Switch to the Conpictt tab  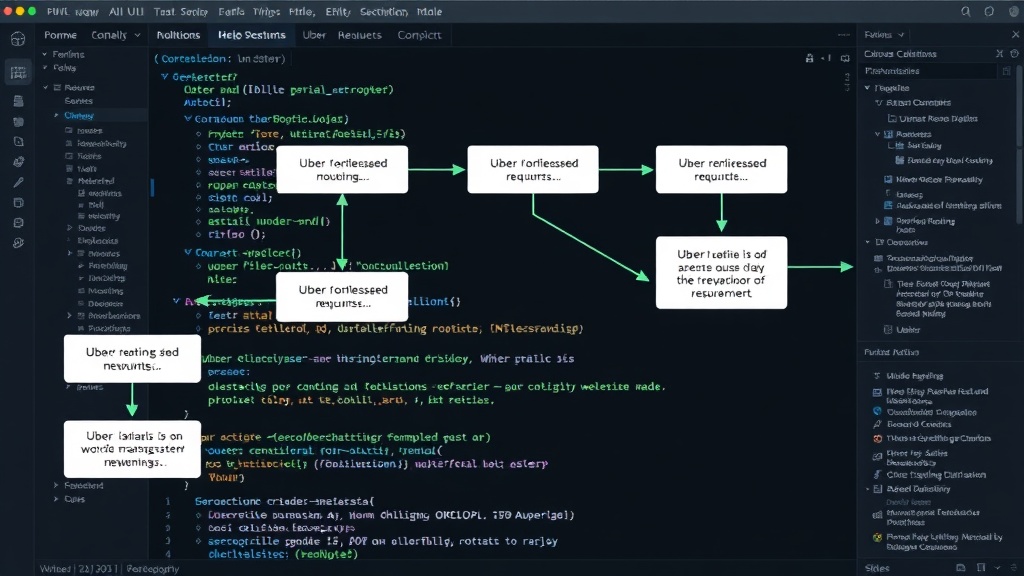click(419, 35)
